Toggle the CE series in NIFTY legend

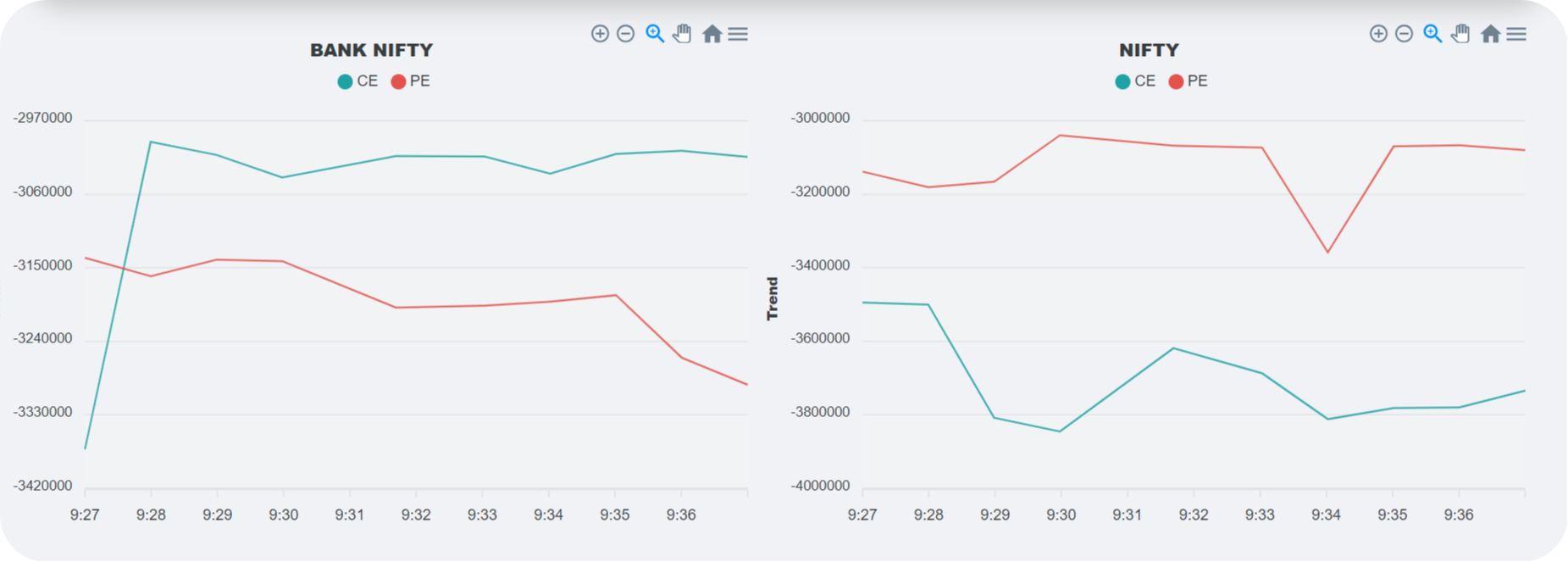[1135, 81]
